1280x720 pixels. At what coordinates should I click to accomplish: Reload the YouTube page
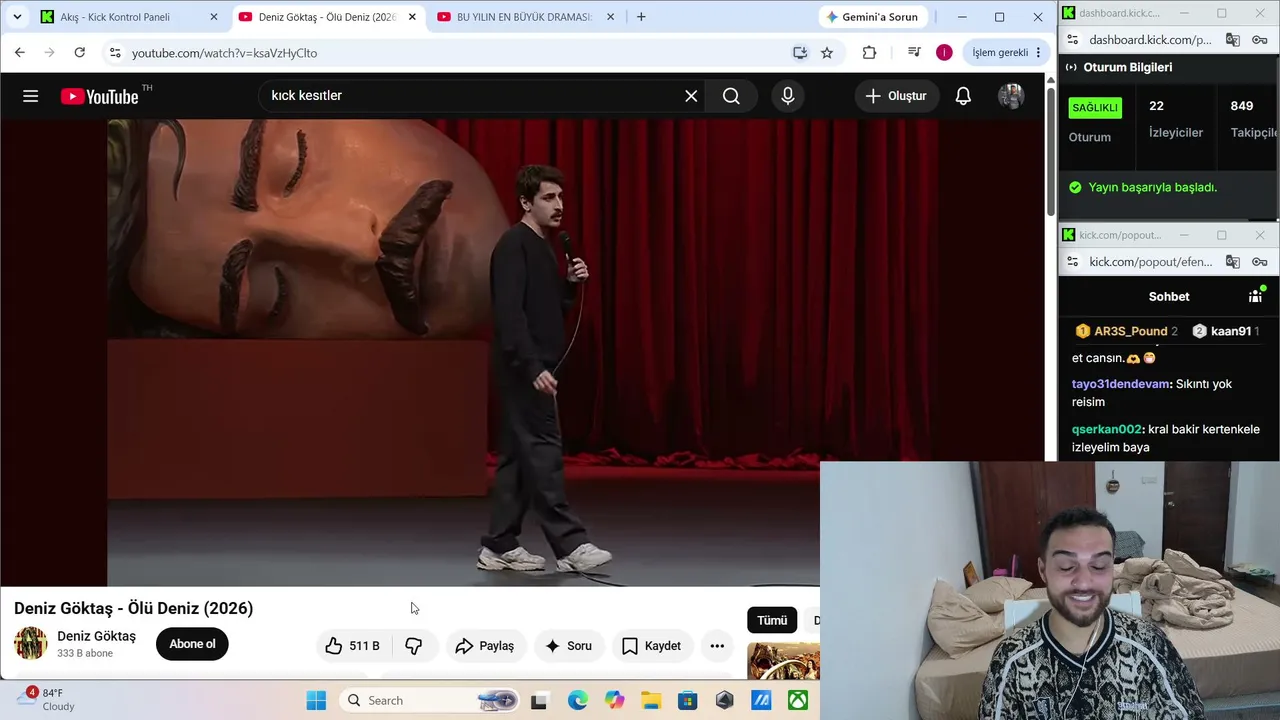coord(79,53)
